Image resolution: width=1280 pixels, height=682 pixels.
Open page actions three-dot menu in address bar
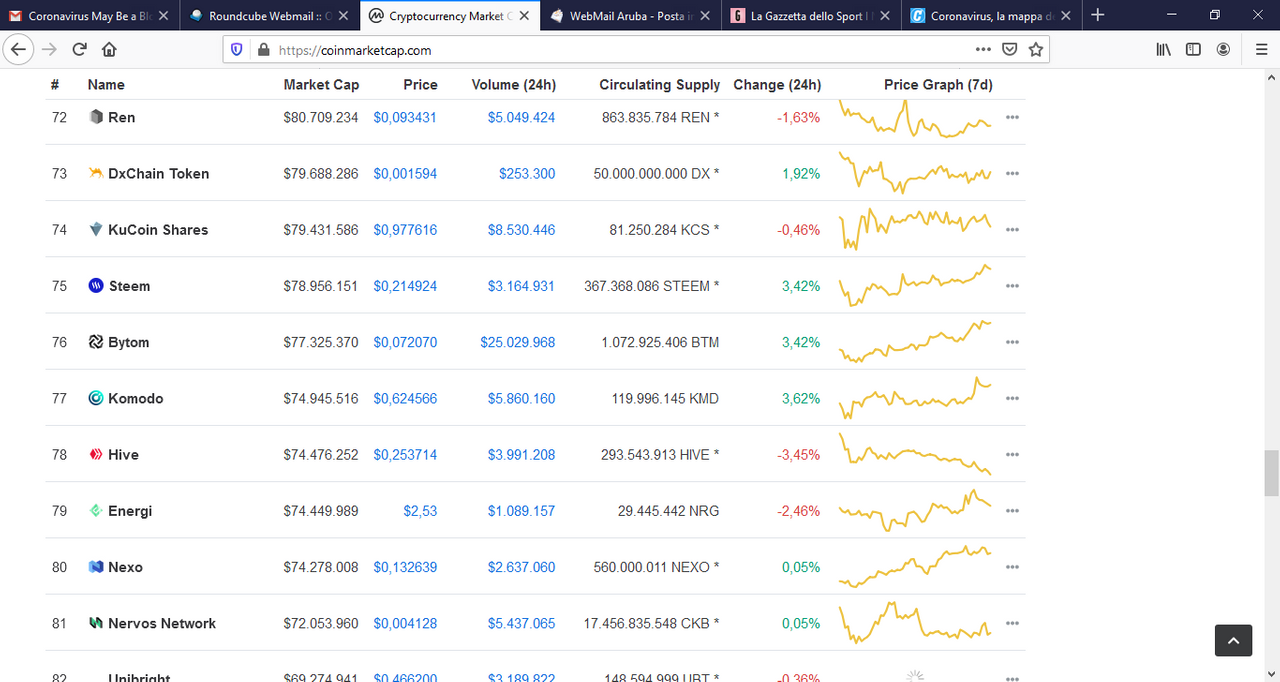pyautogui.click(x=983, y=49)
